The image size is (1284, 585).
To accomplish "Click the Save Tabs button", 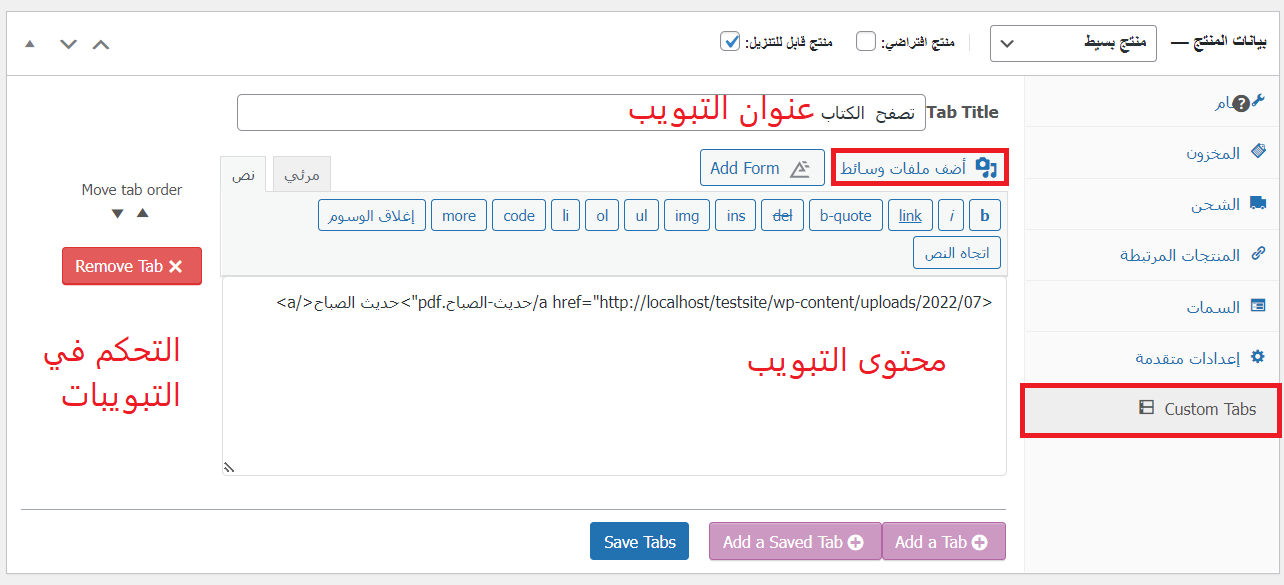I will 640,542.
